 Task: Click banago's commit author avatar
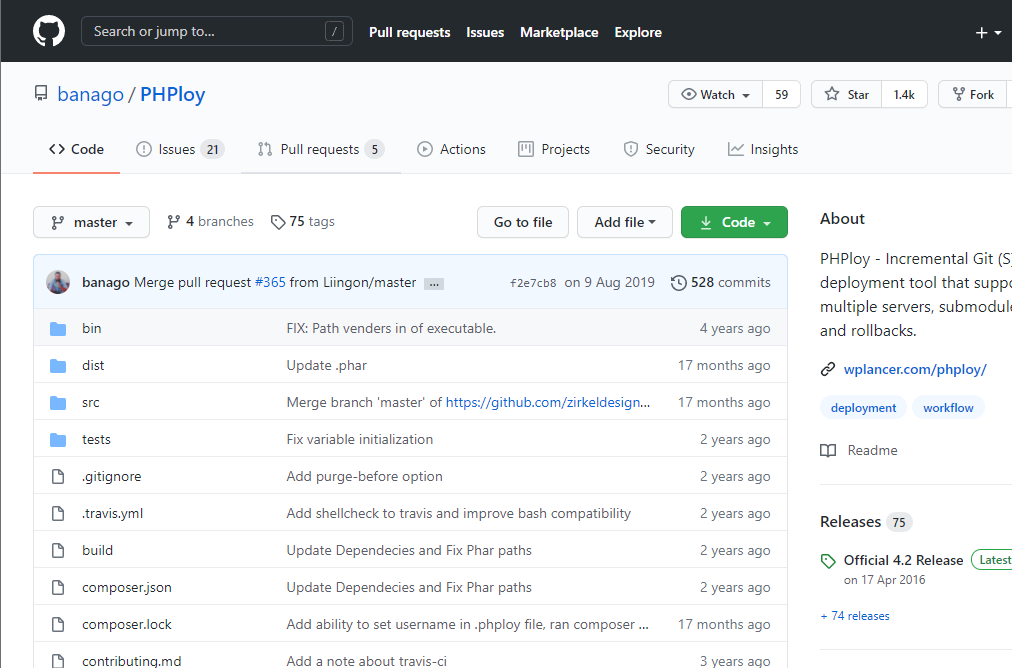(58, 282)
